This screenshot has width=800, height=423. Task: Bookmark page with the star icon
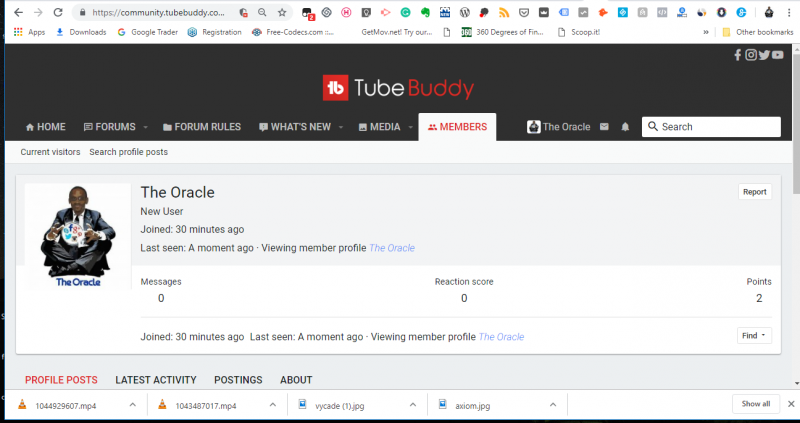[x=281, y=13]
